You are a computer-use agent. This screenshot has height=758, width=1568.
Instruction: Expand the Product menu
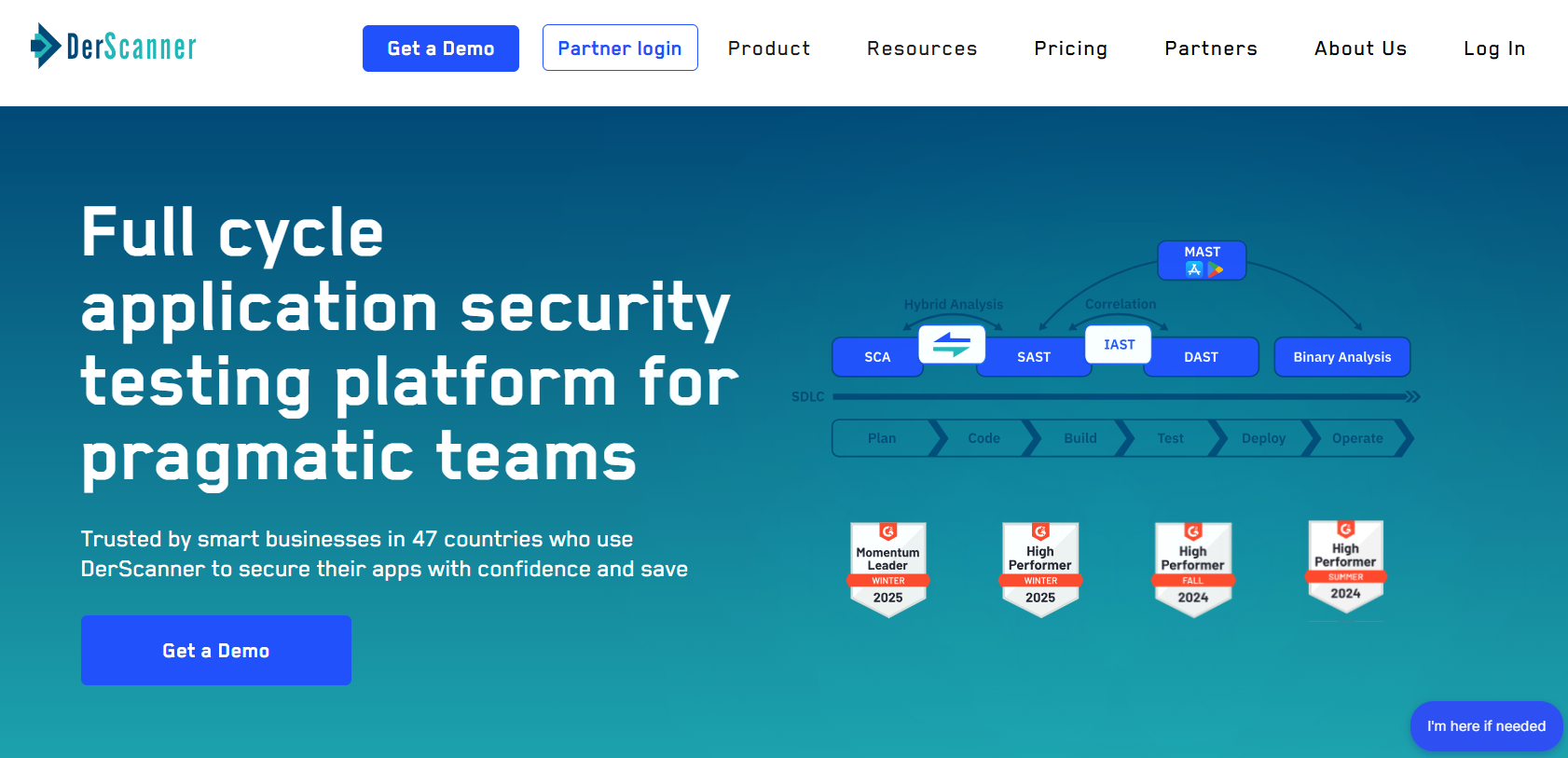coord(768,48)
